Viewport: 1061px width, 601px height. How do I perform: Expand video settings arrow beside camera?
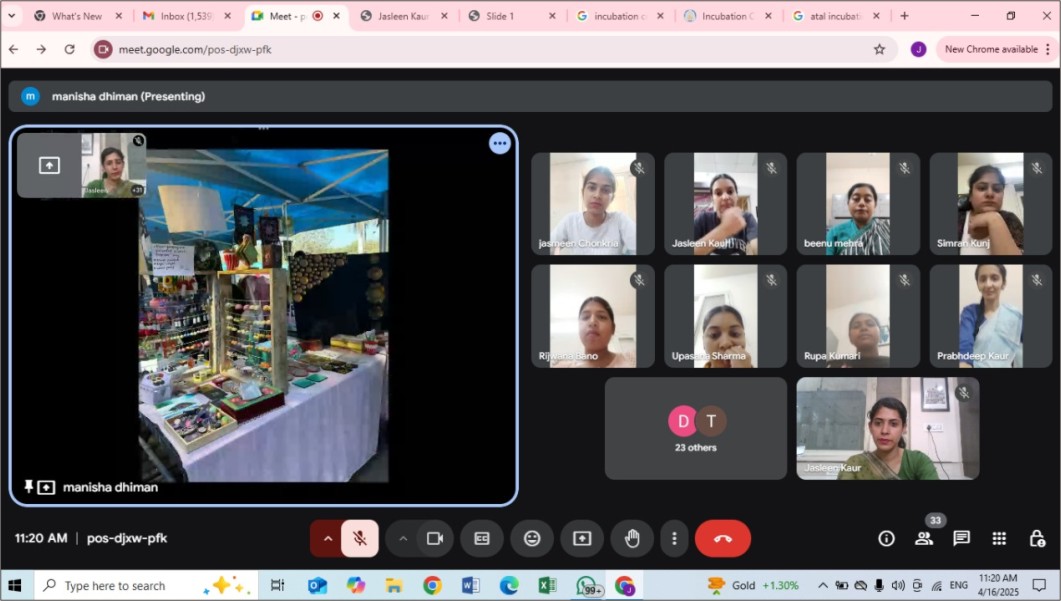pos(403,538)
